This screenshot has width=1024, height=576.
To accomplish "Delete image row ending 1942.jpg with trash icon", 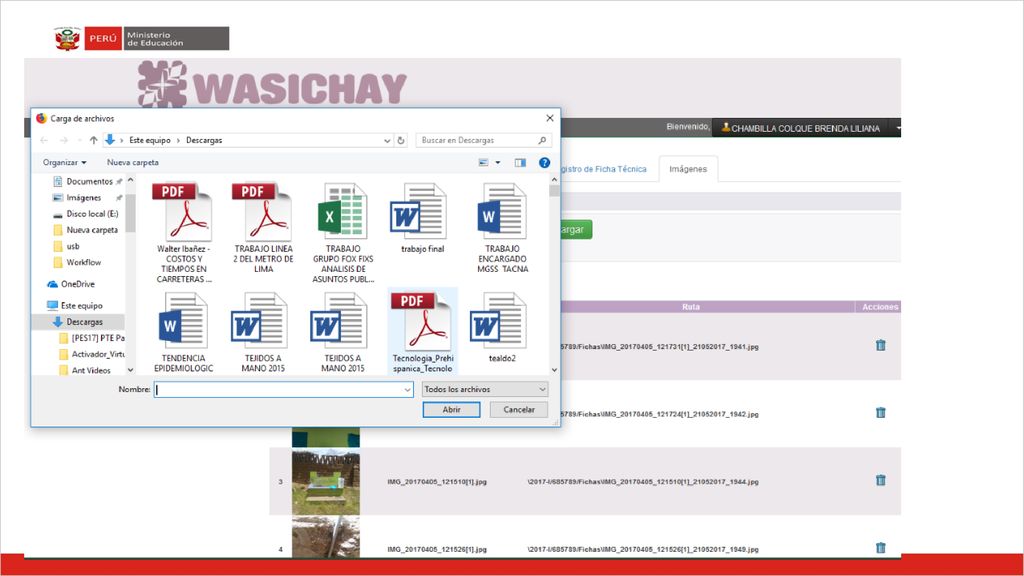I will pos(880,413).
